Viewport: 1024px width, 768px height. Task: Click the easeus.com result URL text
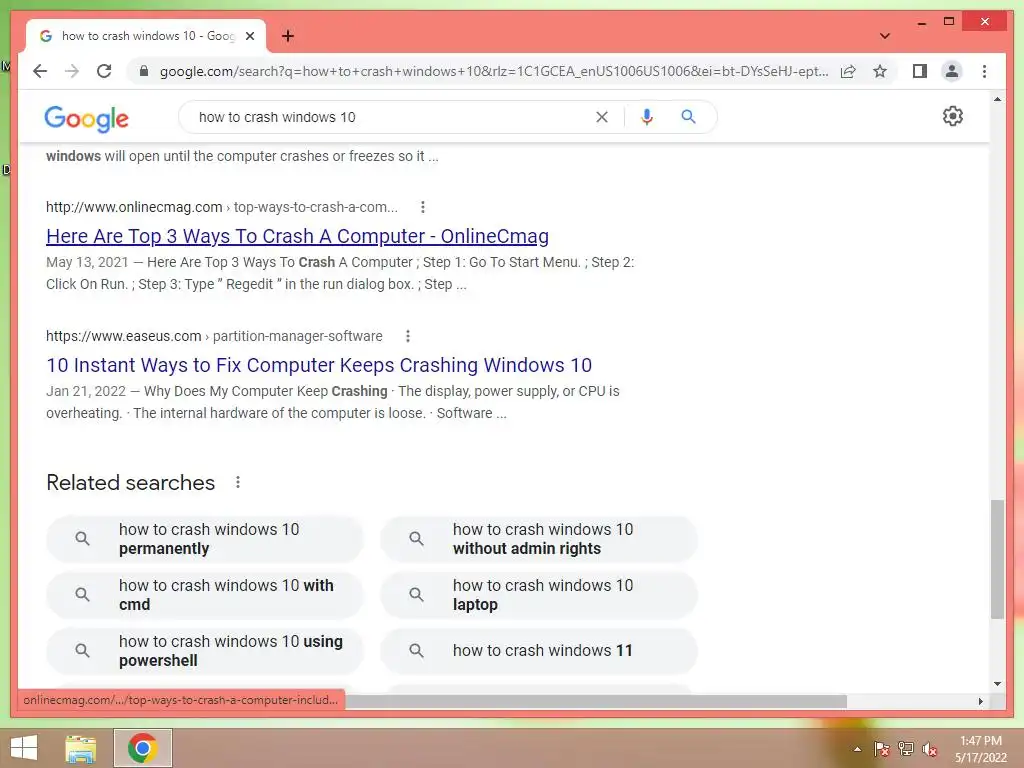tap(214, 336)
